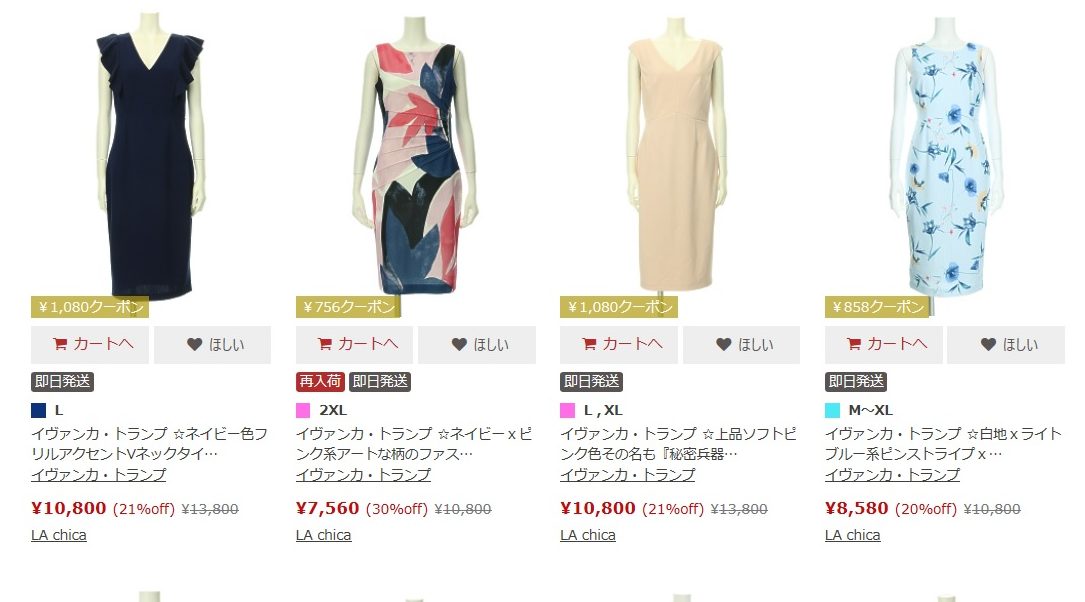Click the ¥858 coupon badge

click(x=877, y=307)
